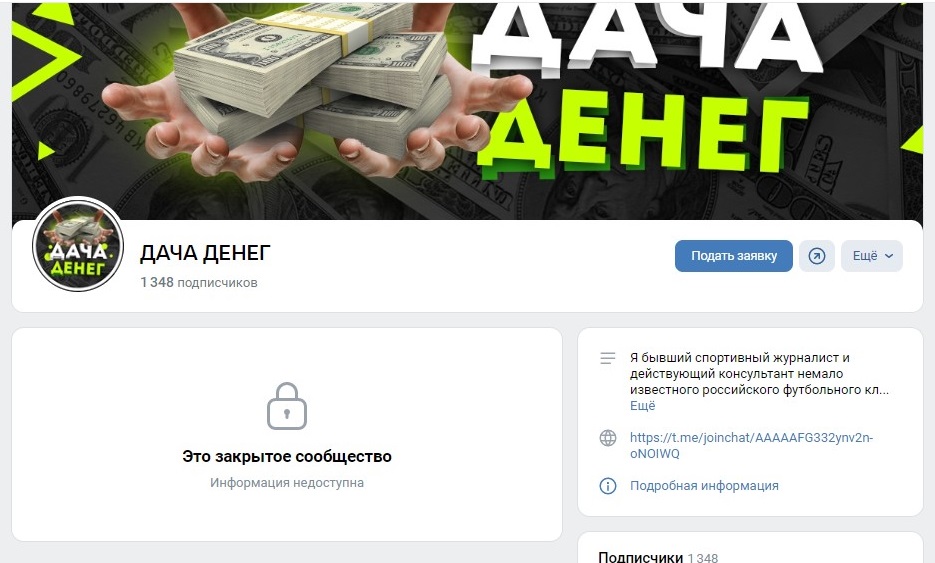Click the description lines icon
935x563 pixels.
(608, 358)
